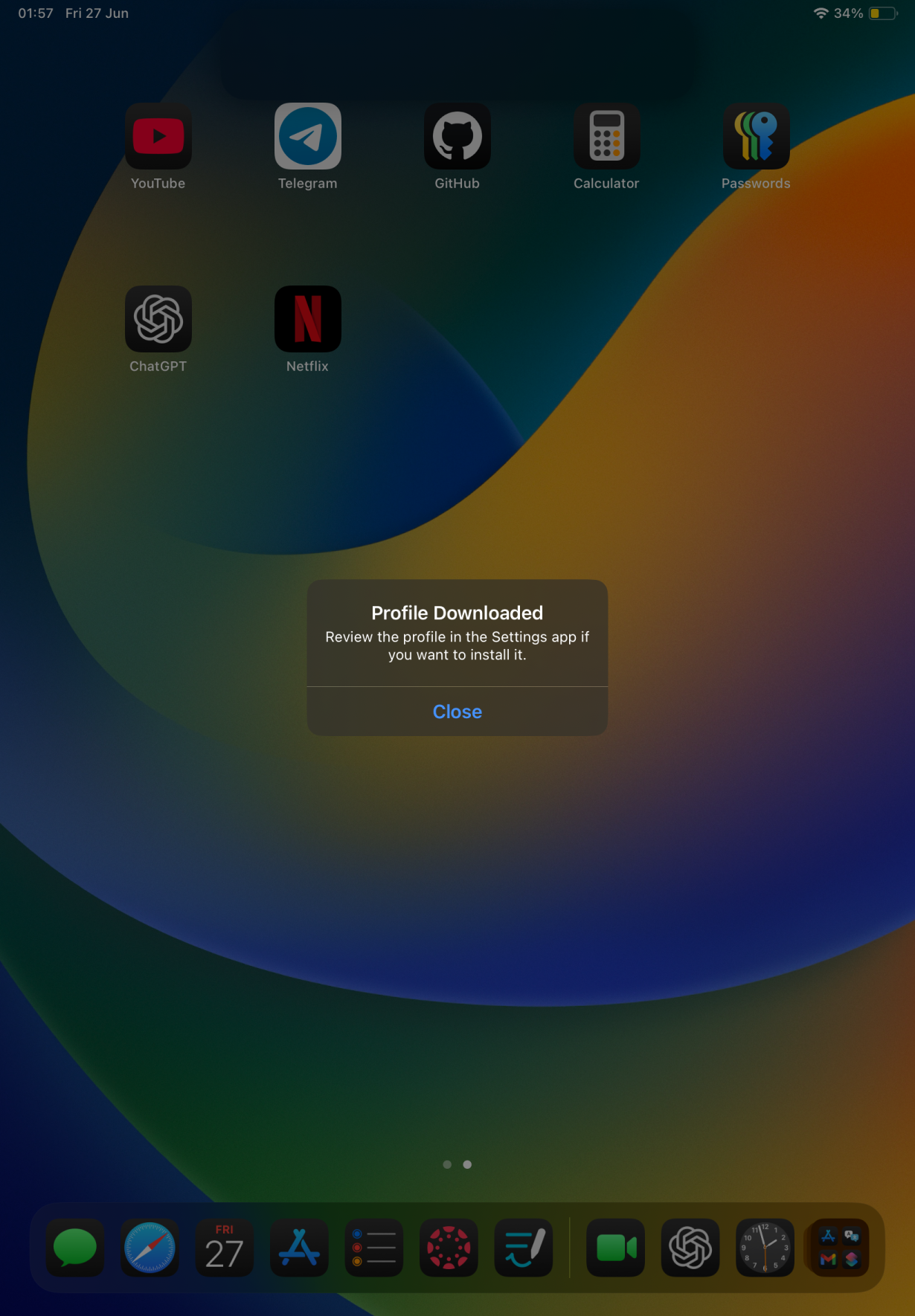
Task: Open Messages in the dock
Action: 75,1248
